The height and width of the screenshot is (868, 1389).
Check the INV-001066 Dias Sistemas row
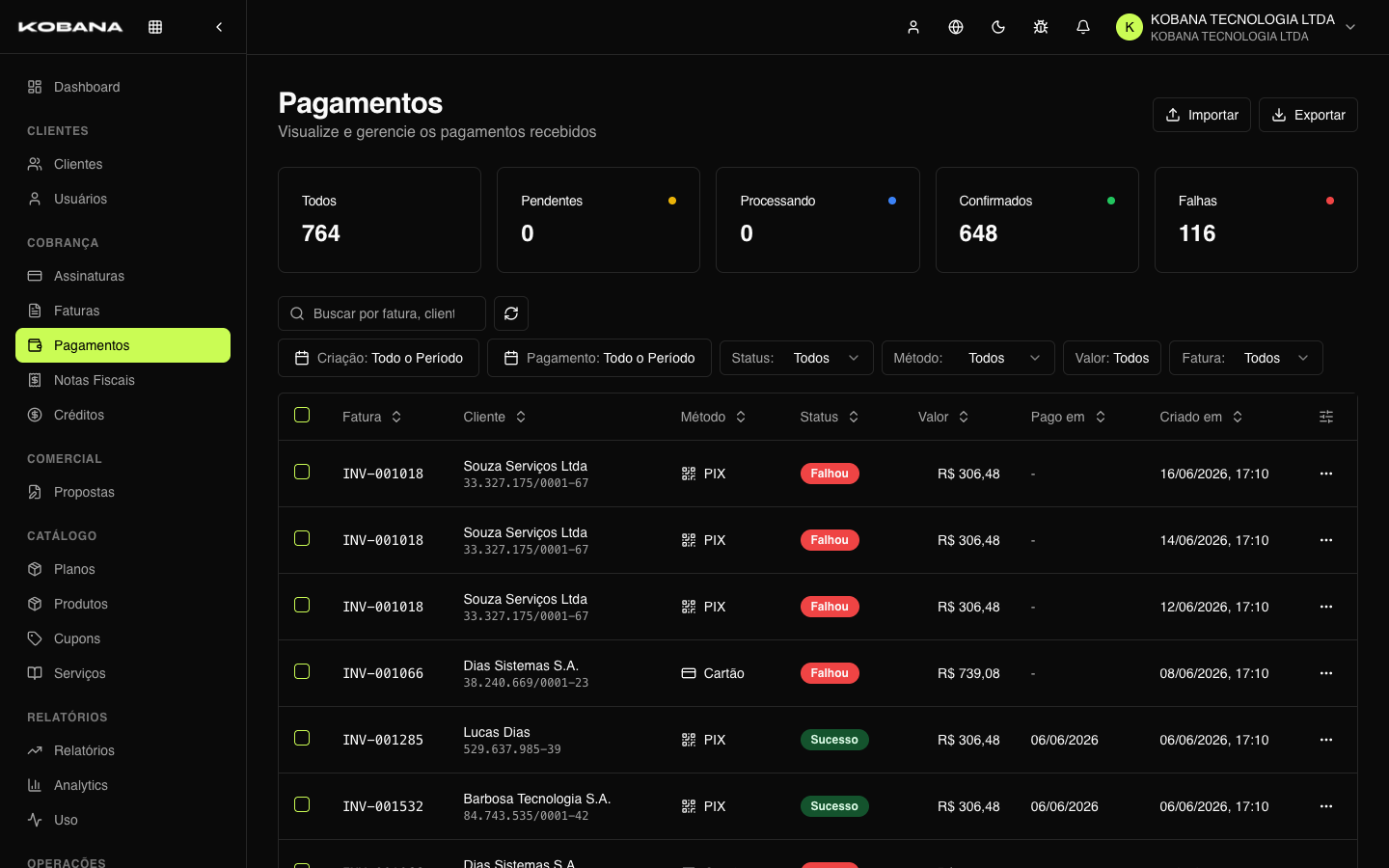point(302,671)
